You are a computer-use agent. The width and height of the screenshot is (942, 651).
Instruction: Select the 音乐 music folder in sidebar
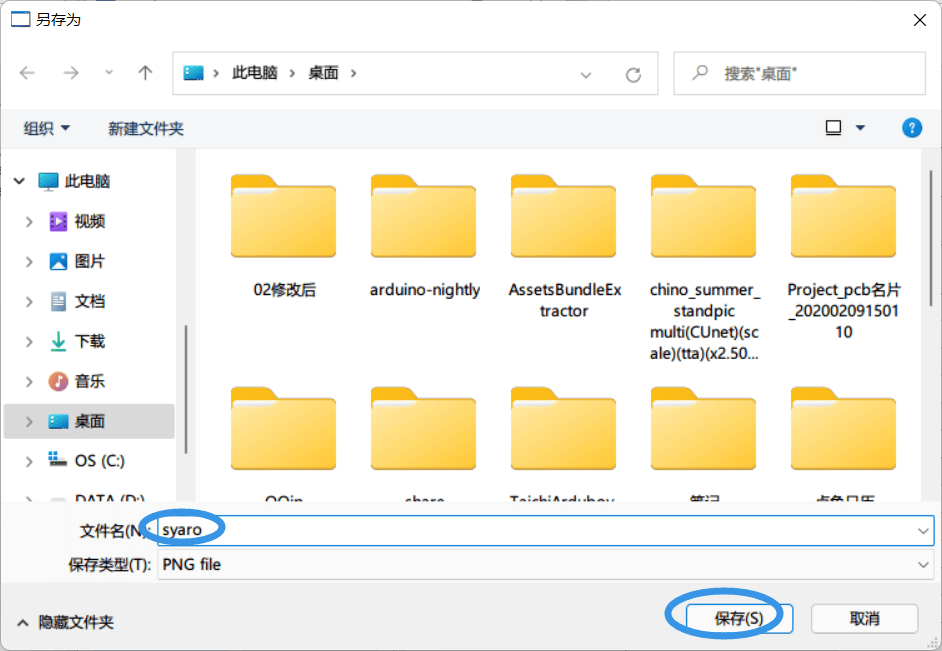coord(89,381)
